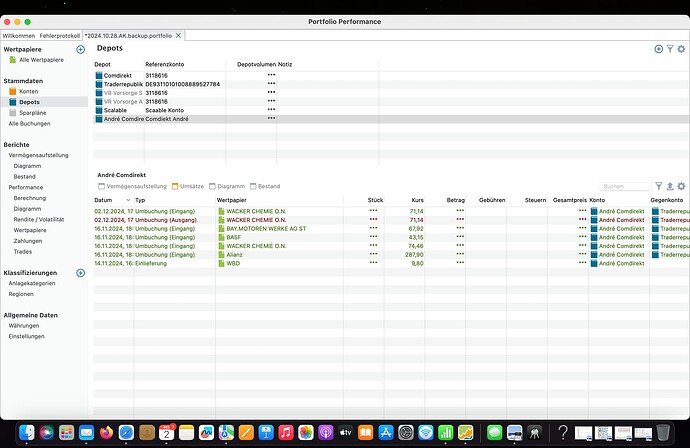The image size is (690, 448).
Task: Open the Depots settings gear icon
Action: pyautogui.click(x=681, y=49)
